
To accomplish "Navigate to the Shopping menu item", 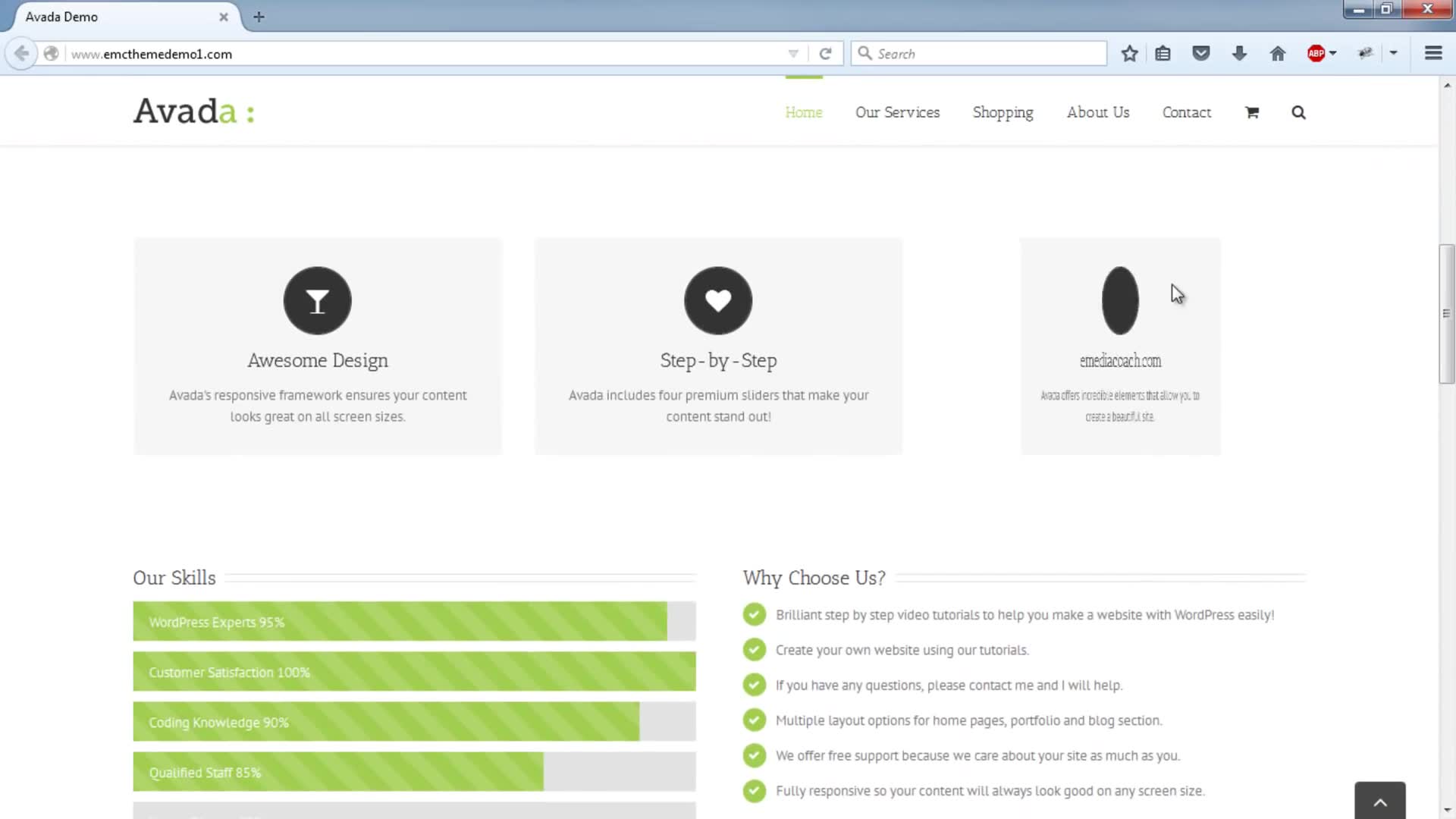I will point(1003,112).
